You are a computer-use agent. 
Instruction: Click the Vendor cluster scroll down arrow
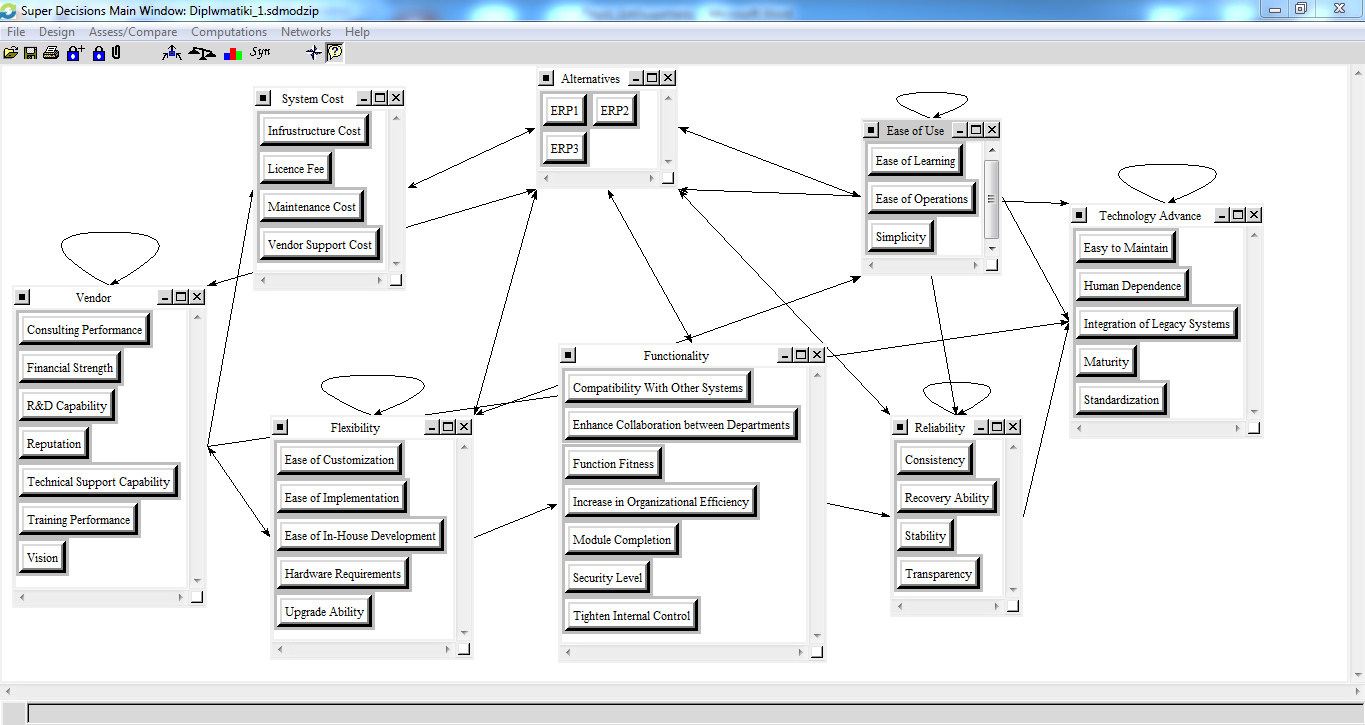[x=197, y=581]
